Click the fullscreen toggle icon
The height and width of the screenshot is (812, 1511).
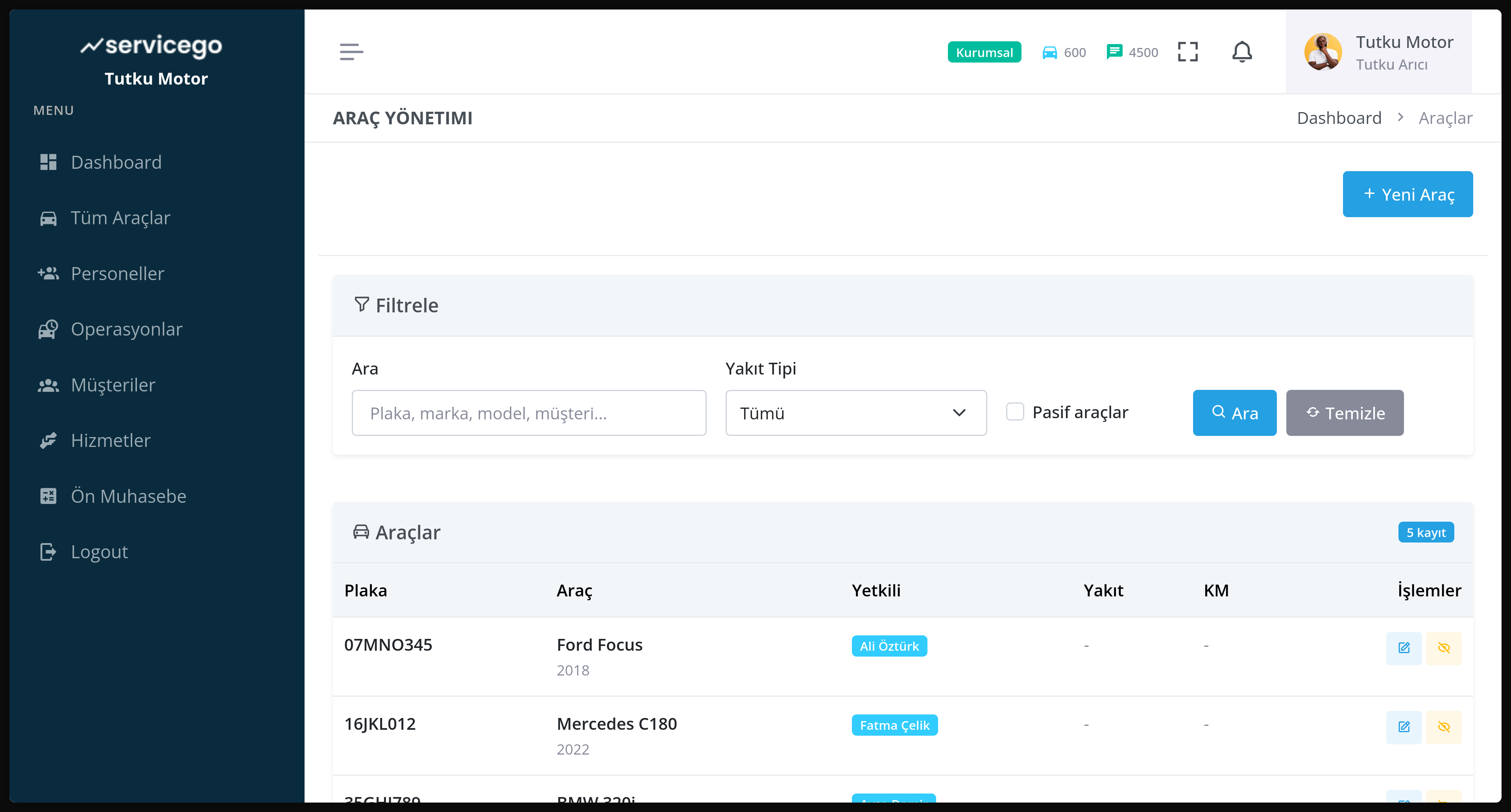pyautogui.click(x=1188, y=52)
